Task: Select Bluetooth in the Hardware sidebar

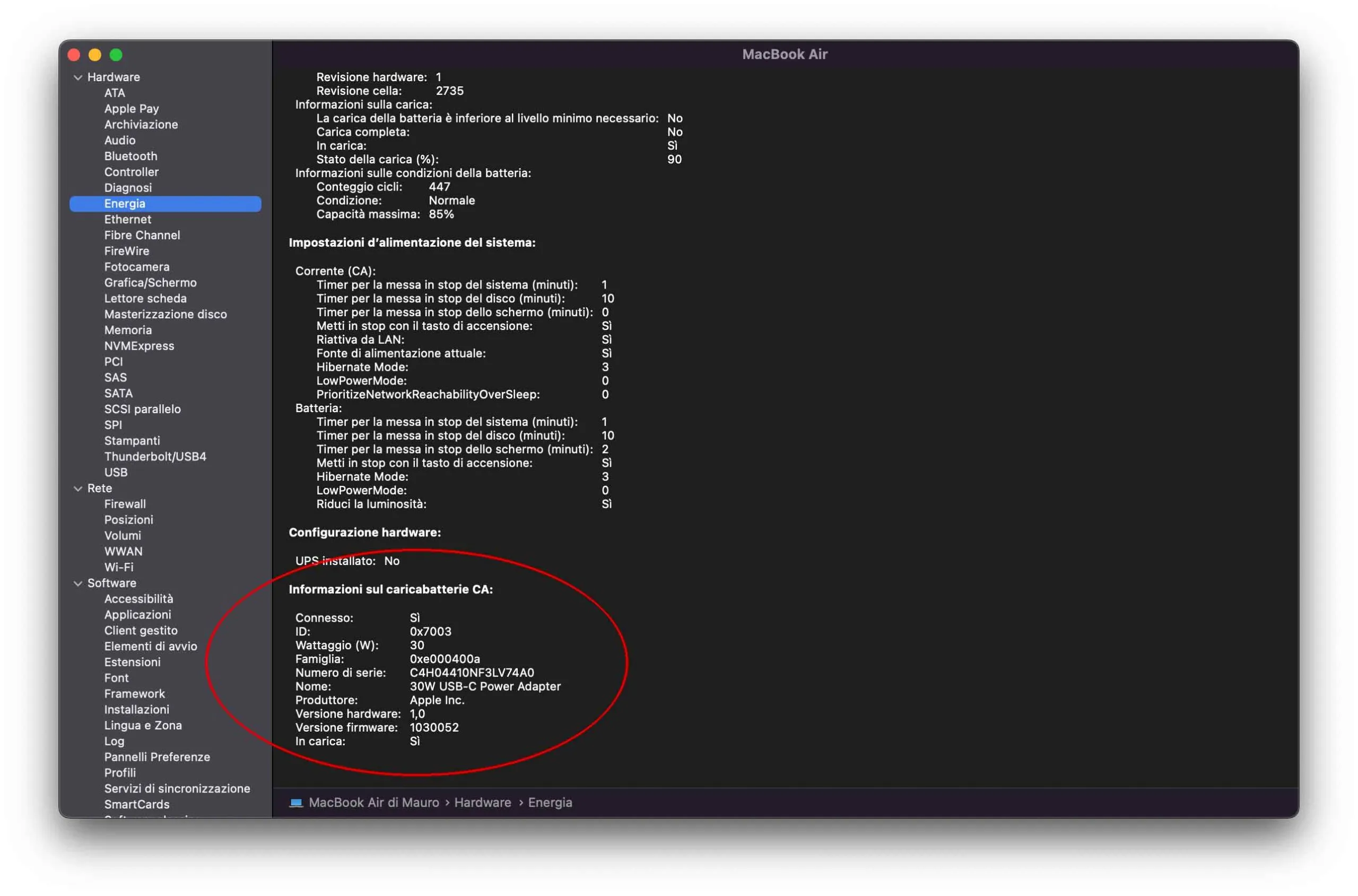Action: tap(130, 156)
